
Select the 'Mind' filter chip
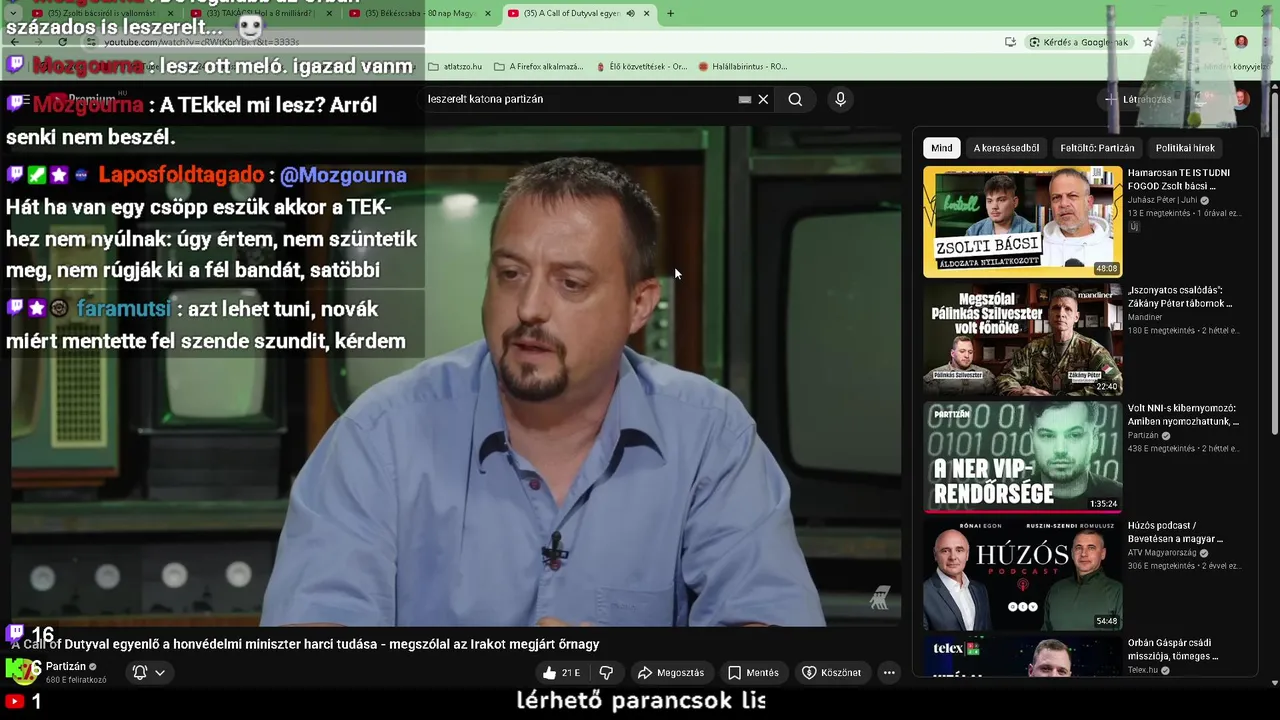[x=942, y=148]
